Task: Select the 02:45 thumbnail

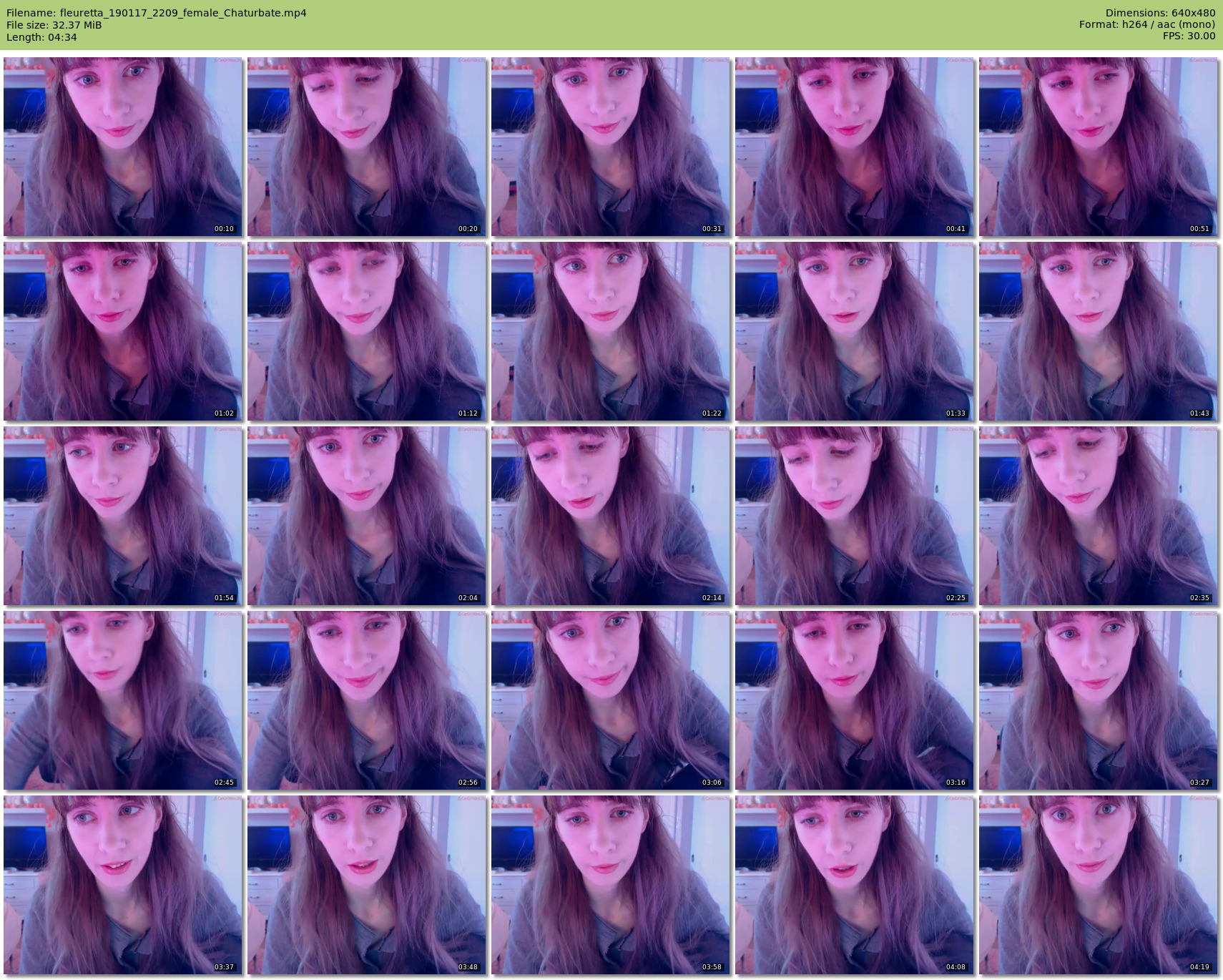Action: click(x=122, y=700)
